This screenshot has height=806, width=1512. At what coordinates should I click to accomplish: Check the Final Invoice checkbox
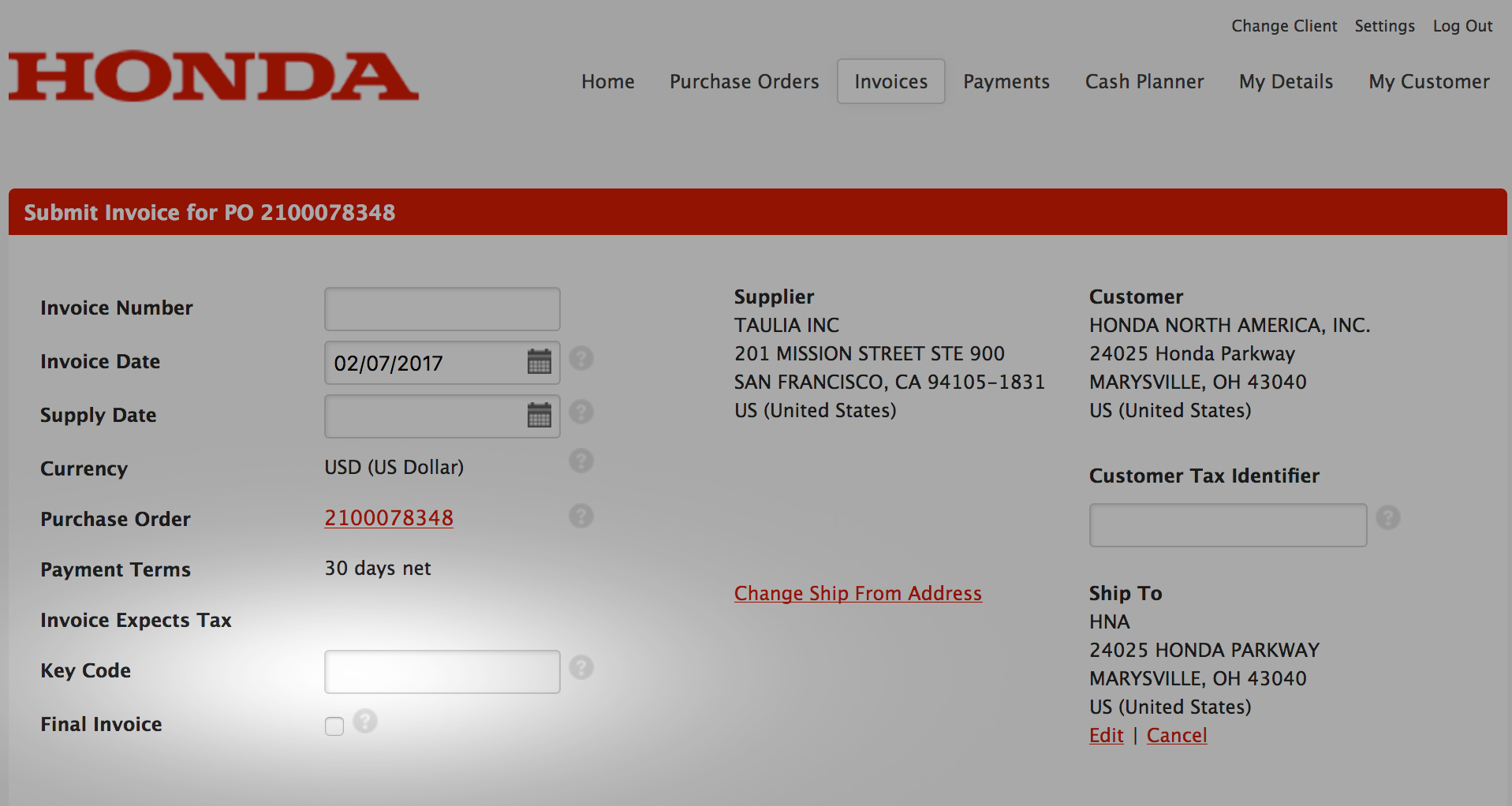pyautogui.click(x=334, y=726)
